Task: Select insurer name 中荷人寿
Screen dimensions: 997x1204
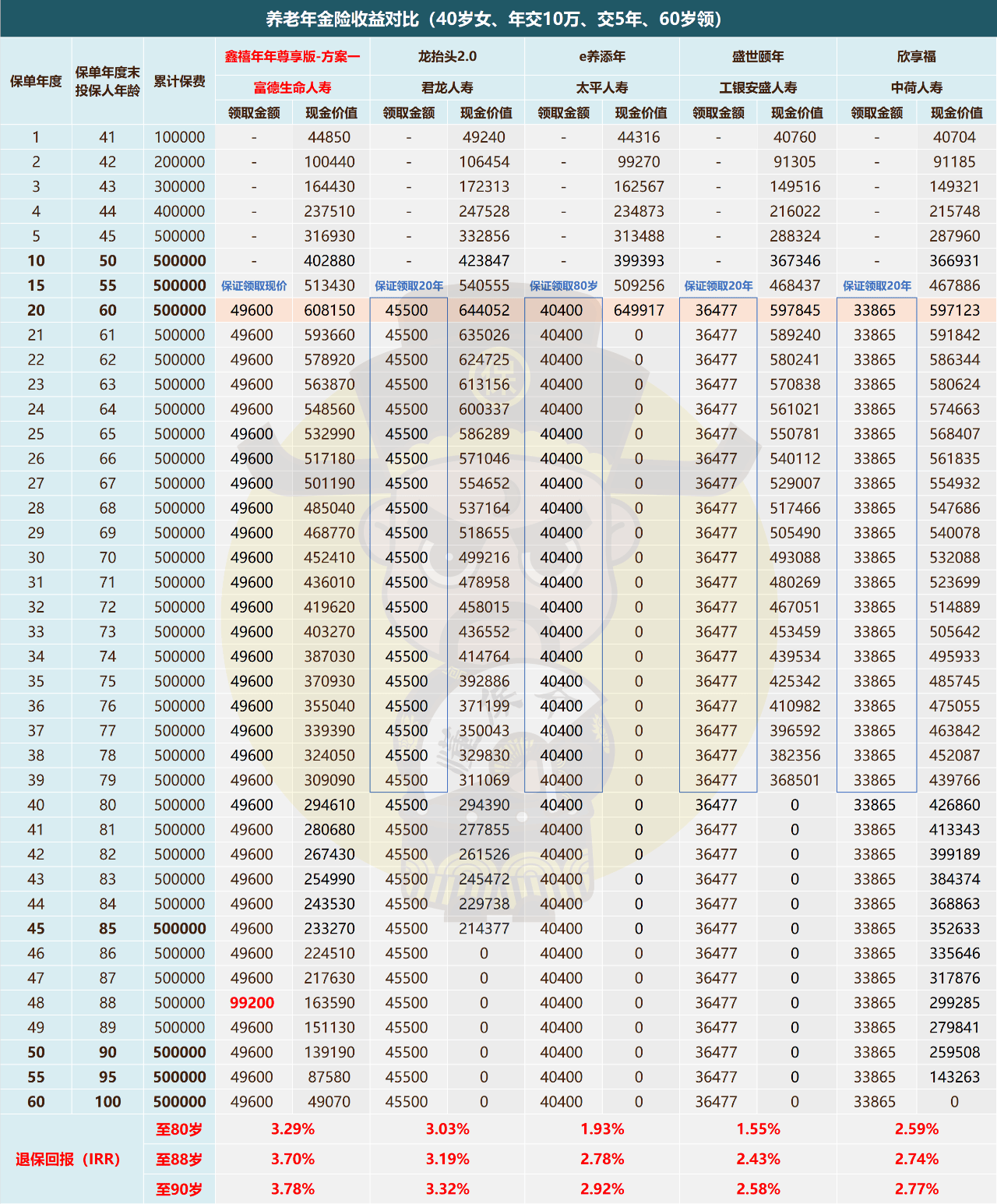Action: 917,87
